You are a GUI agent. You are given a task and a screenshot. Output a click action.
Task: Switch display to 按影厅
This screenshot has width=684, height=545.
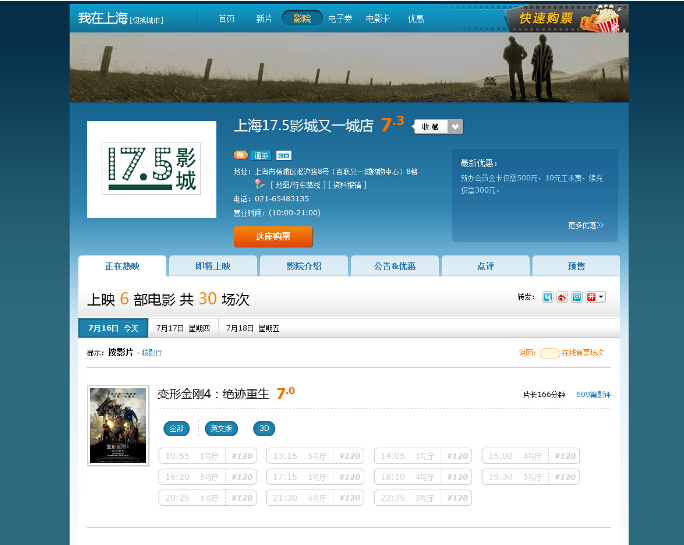tap(152, 353)
